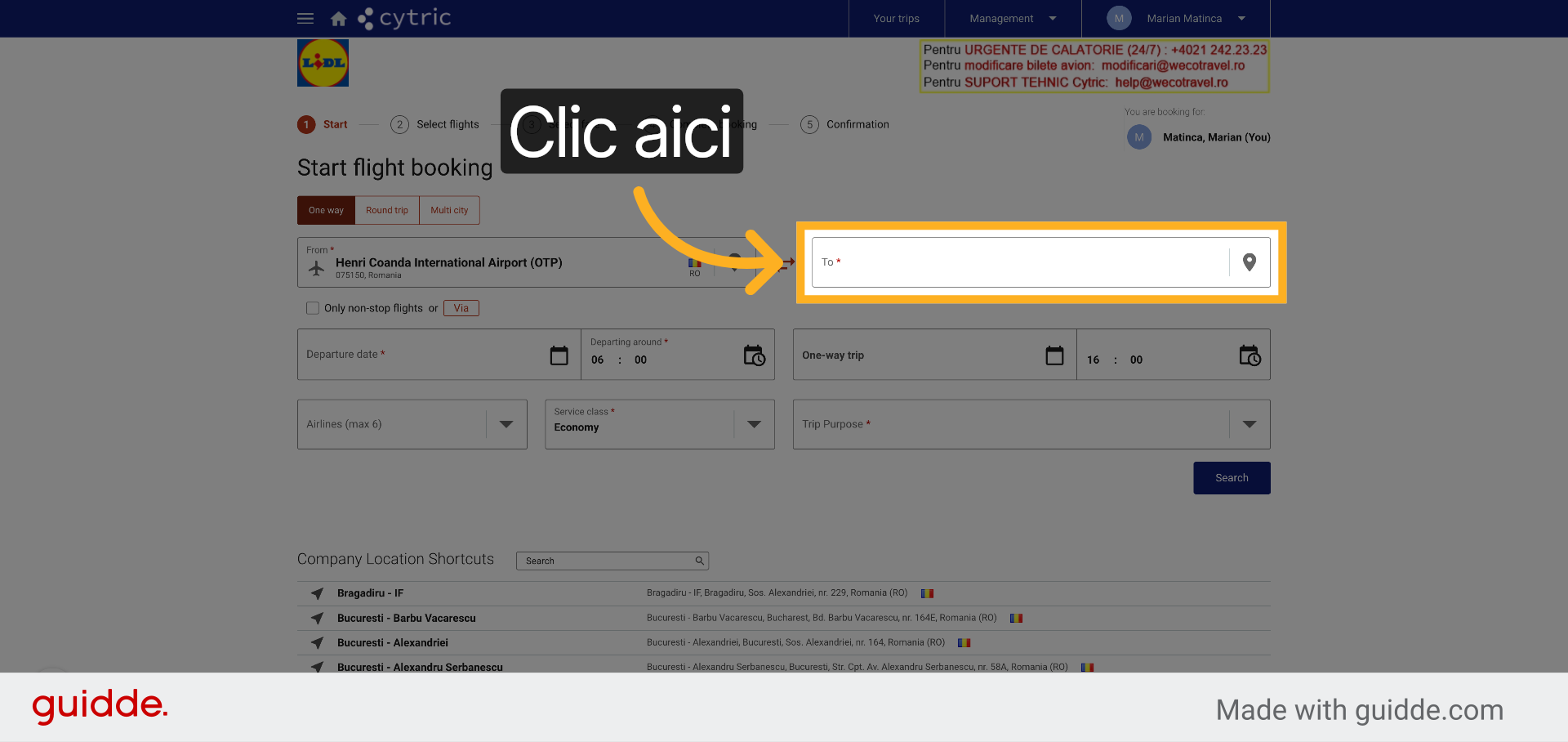Click the Made with guidde.com text
This screenshot has height=742, width=1568.
[1359, 710]
